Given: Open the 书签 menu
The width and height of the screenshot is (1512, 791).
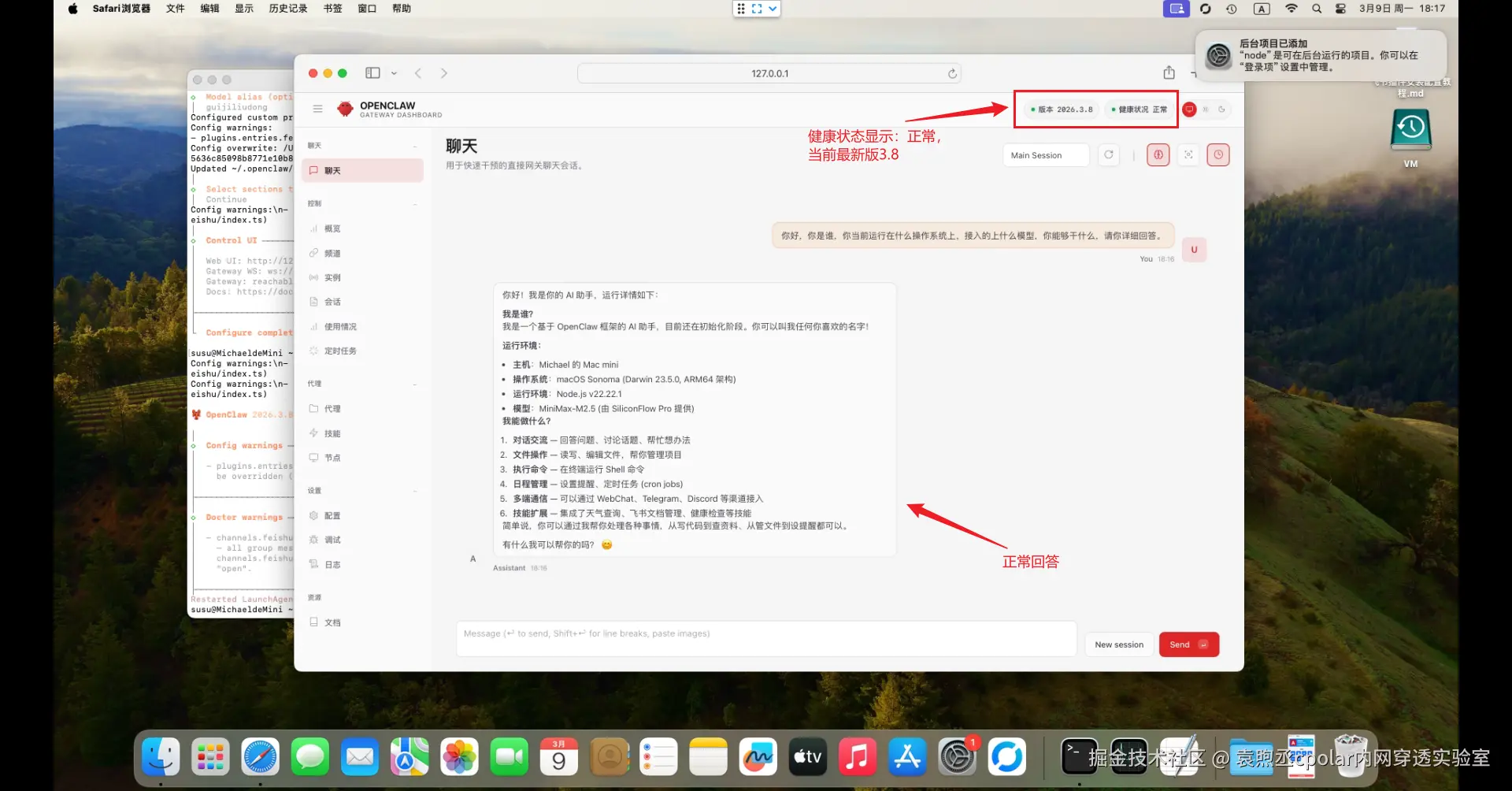Looking at the screenshot, I should tap(333, 9).
